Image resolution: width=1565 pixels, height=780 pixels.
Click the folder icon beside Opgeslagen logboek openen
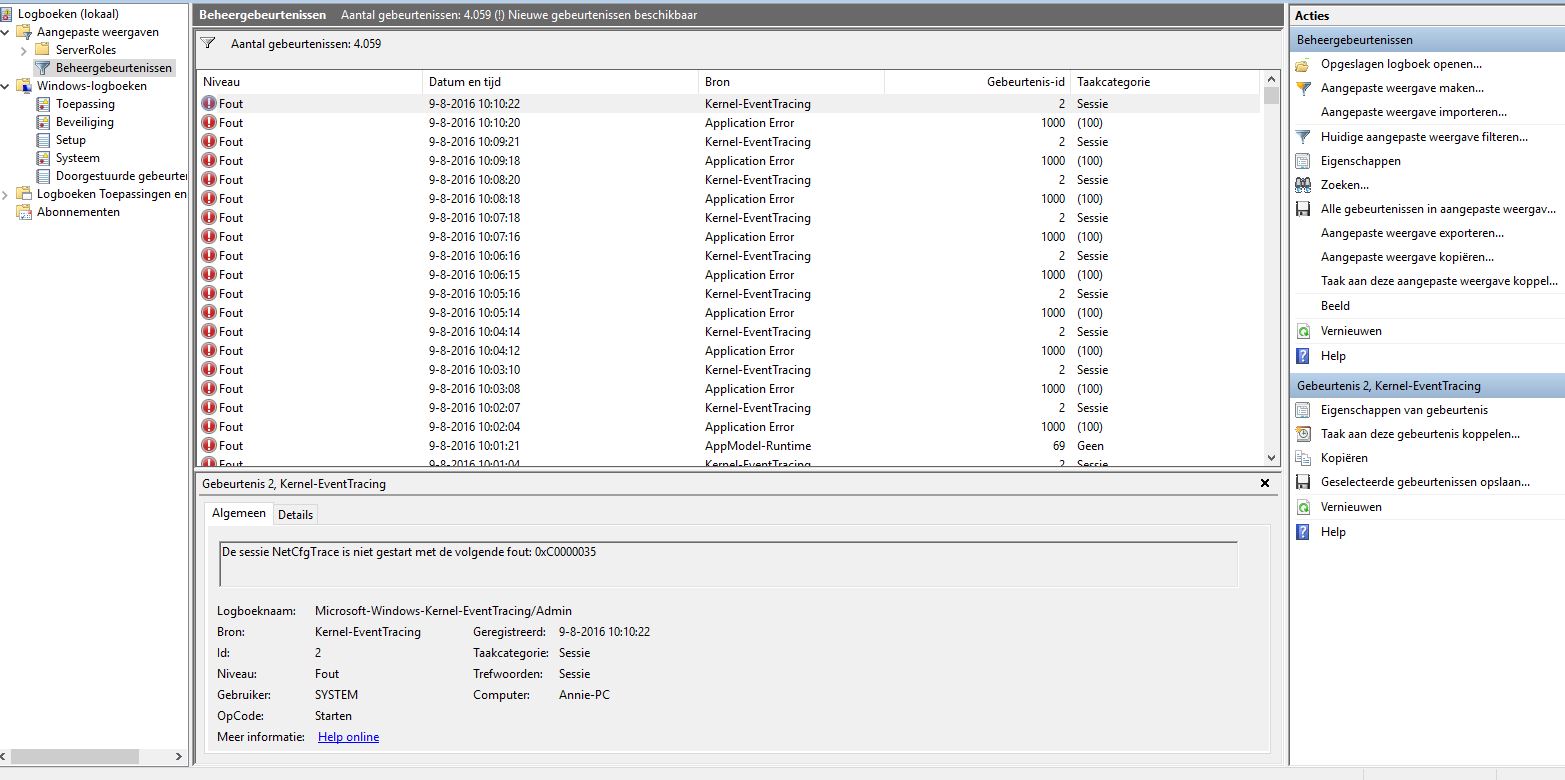click(1303, 64)
